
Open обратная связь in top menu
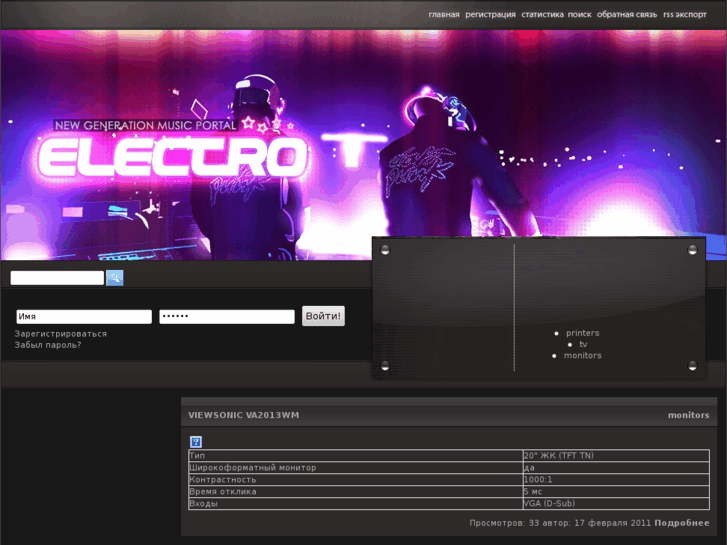click(627, 15)
